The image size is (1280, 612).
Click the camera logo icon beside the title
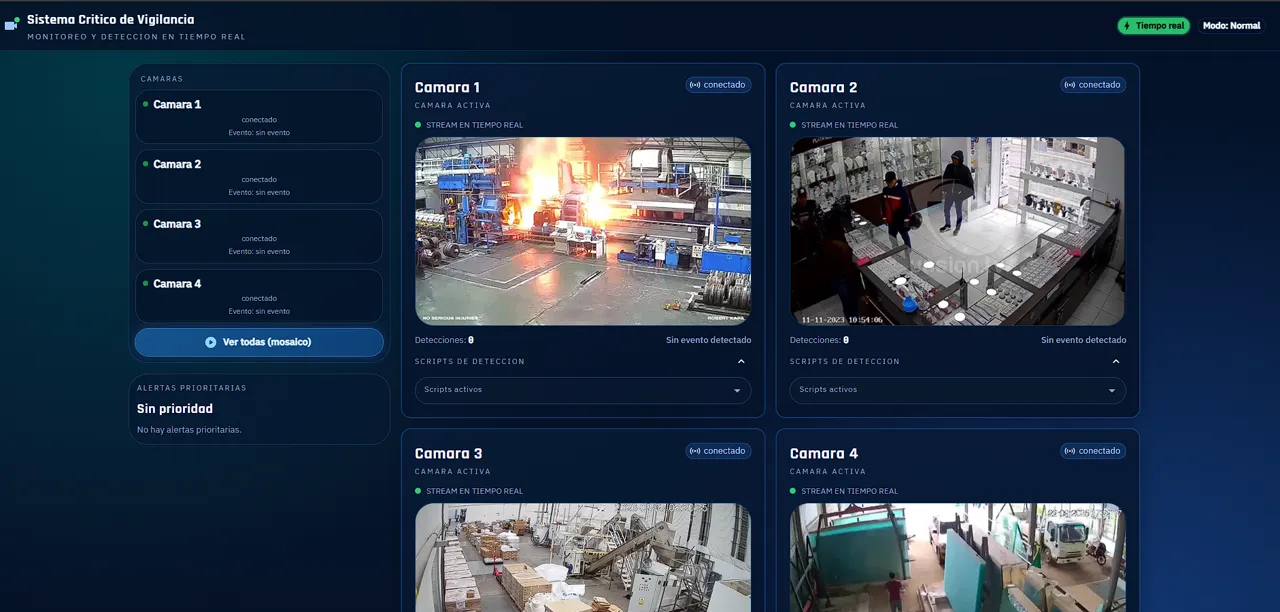tap(12, 24)
